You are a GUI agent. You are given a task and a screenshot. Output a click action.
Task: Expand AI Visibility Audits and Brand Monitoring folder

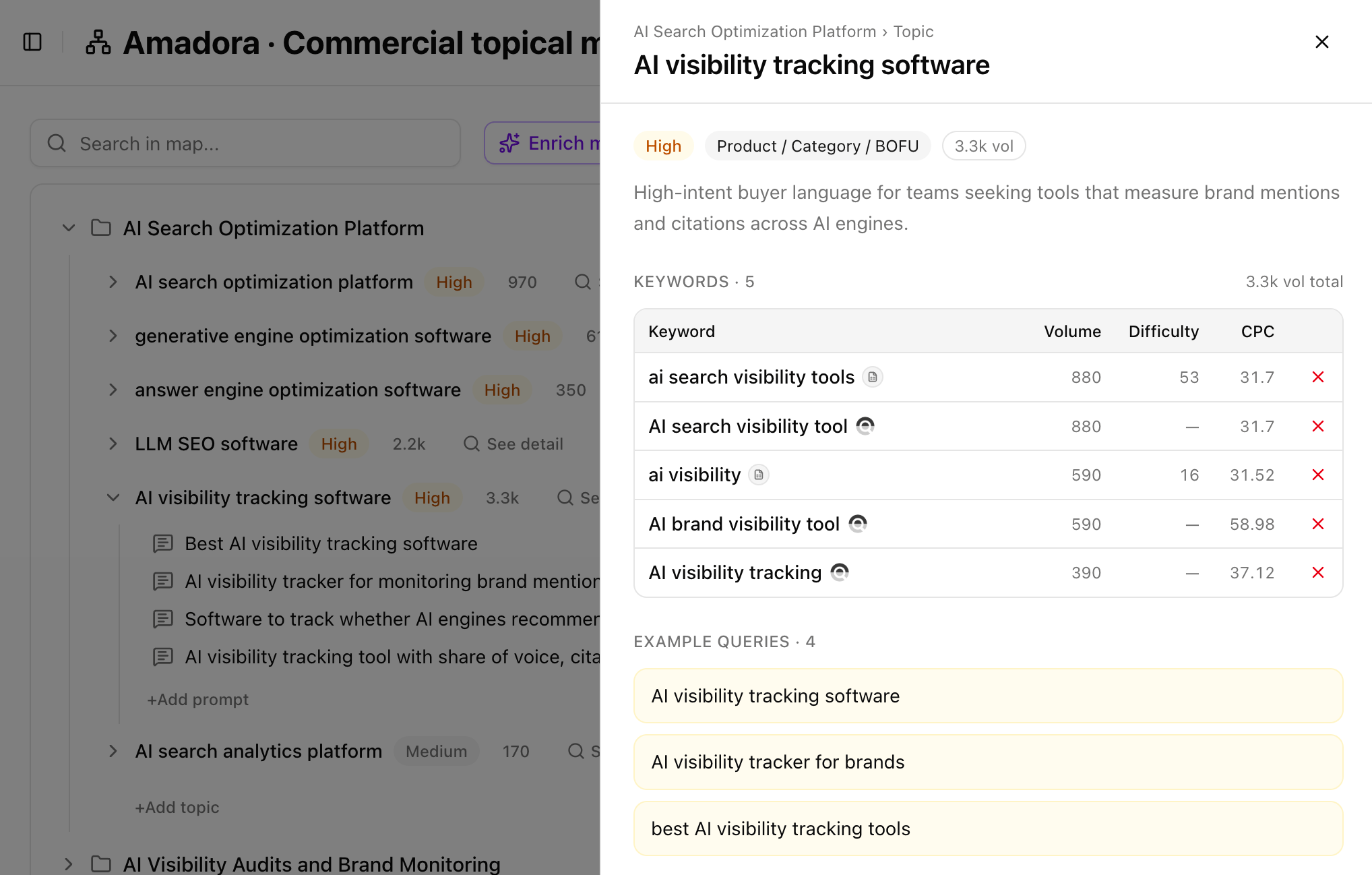coord(69,864)
